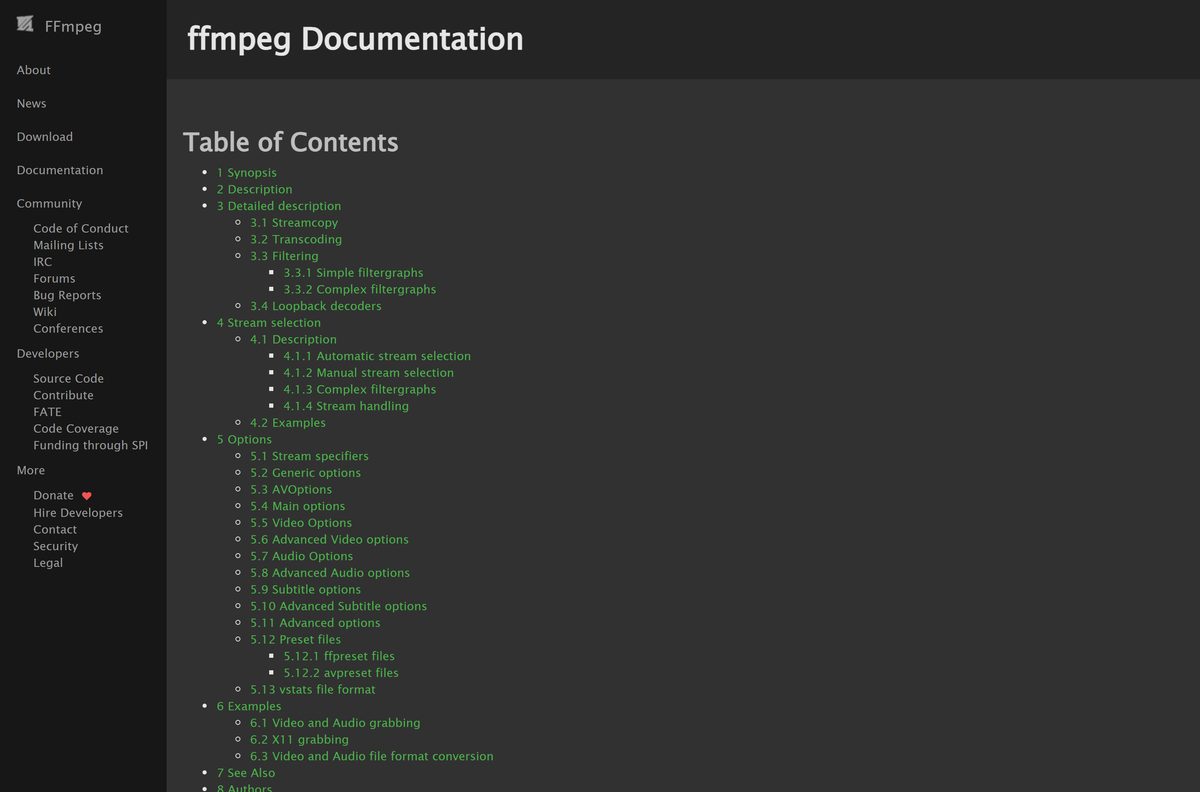Open Bug Reports link
This screenshot has width=1200, height=792.
[x=67, y=295]
